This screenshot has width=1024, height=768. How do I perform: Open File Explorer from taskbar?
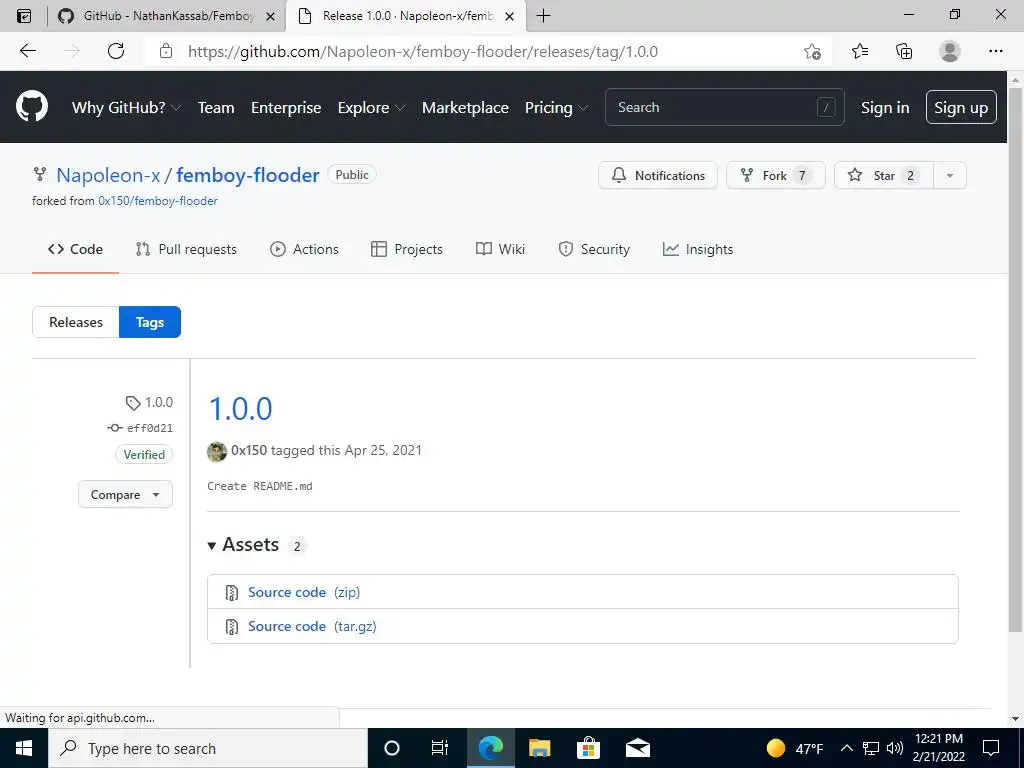(x=539, y=748)
